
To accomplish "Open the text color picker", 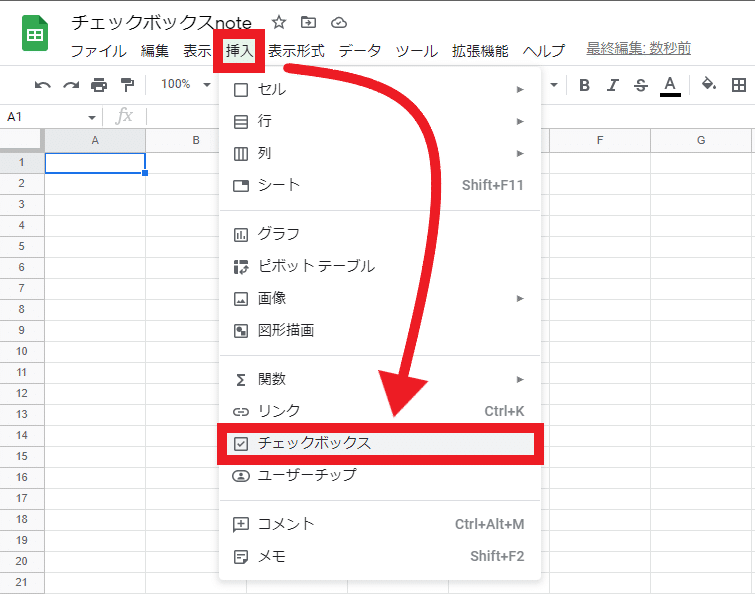I will 670,86.
